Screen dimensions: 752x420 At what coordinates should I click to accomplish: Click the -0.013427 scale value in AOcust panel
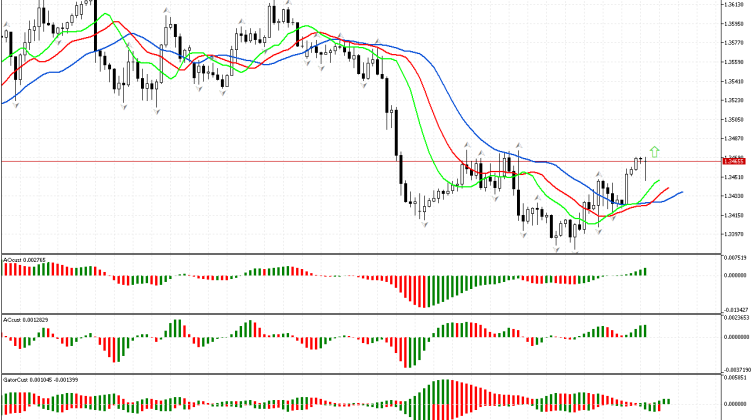tap(737, 309)
